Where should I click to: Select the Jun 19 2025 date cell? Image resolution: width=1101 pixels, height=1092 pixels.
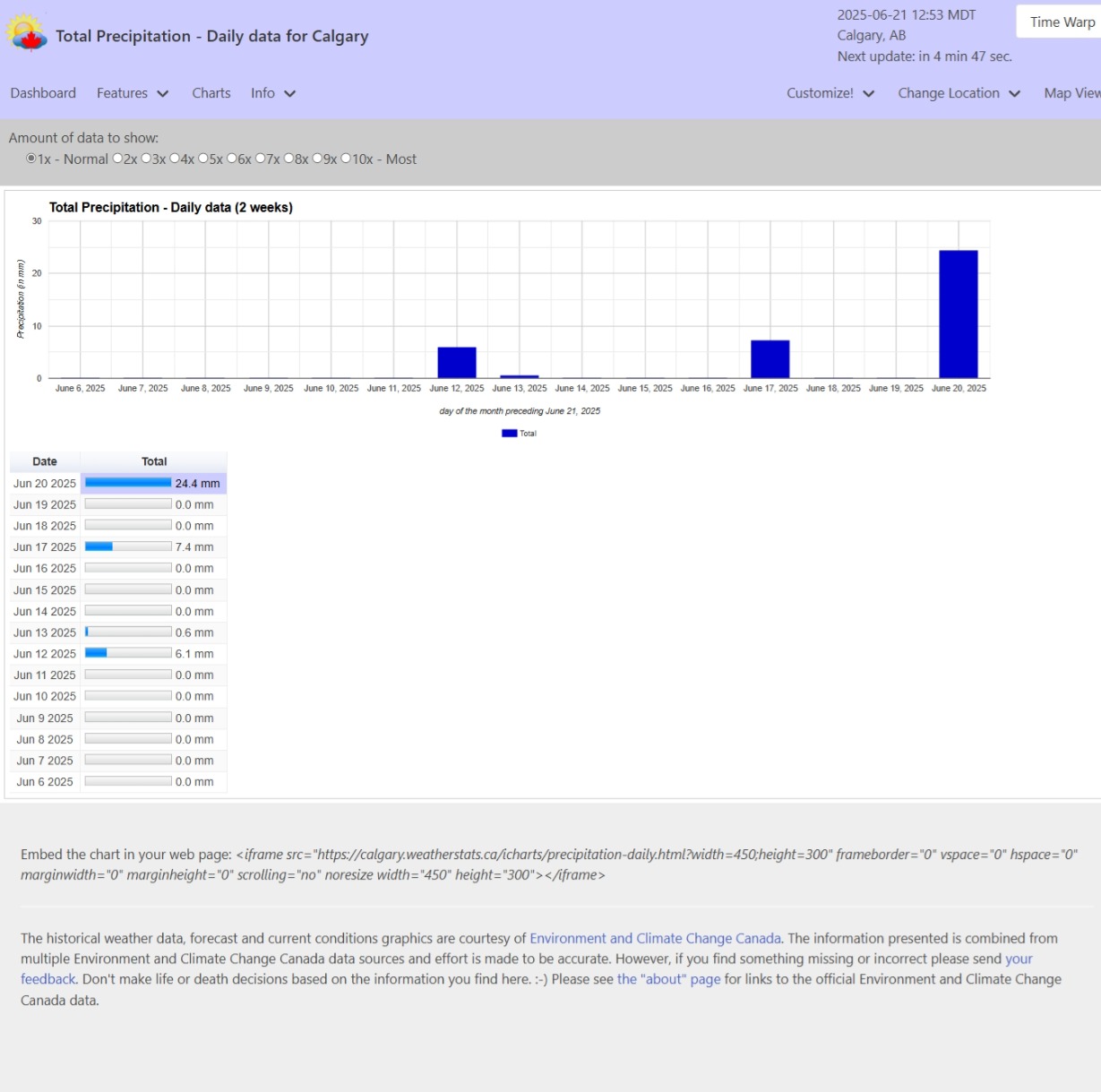[x=45, y=504]
